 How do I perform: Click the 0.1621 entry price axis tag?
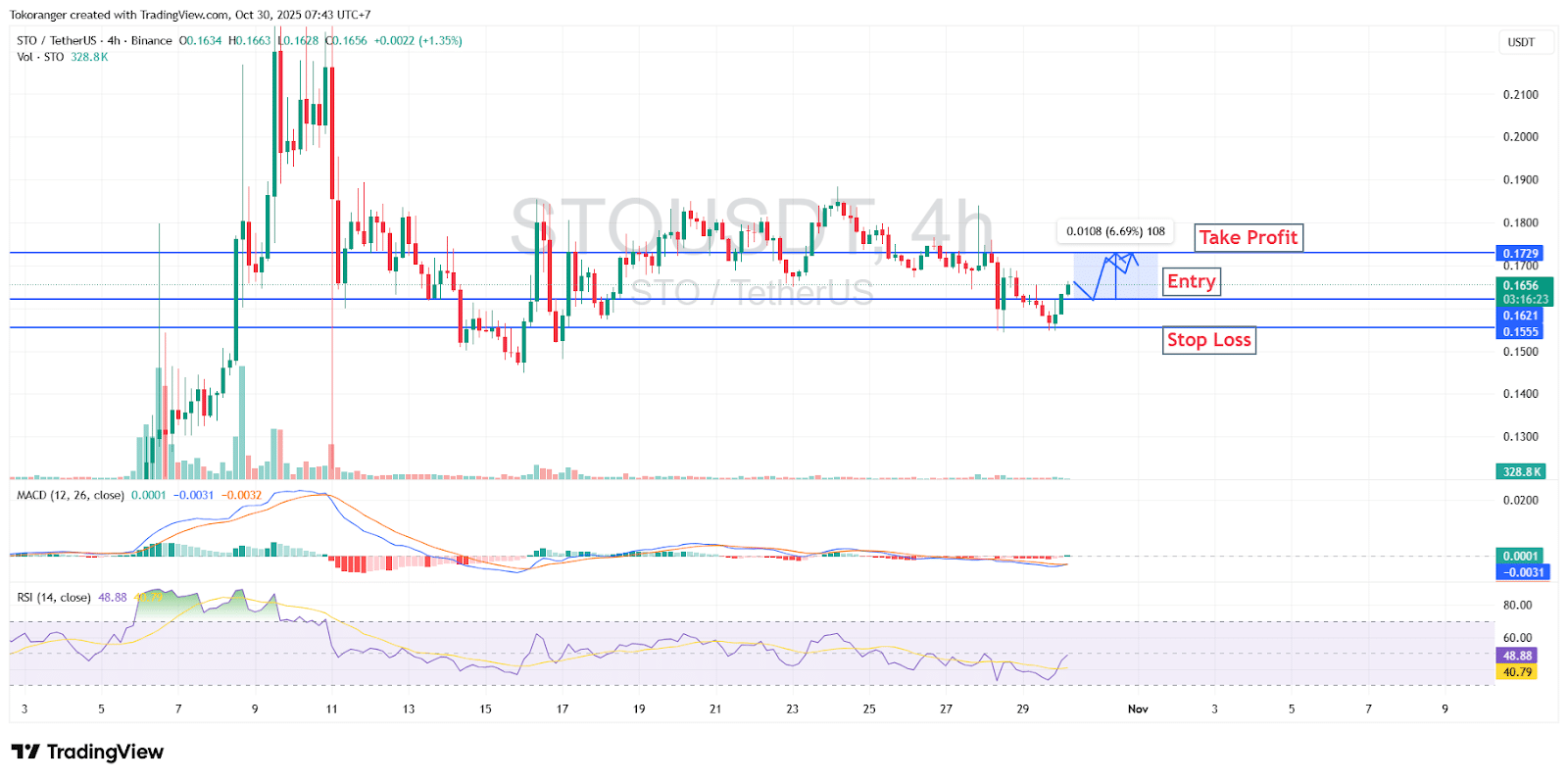(x=1520, y=316)
